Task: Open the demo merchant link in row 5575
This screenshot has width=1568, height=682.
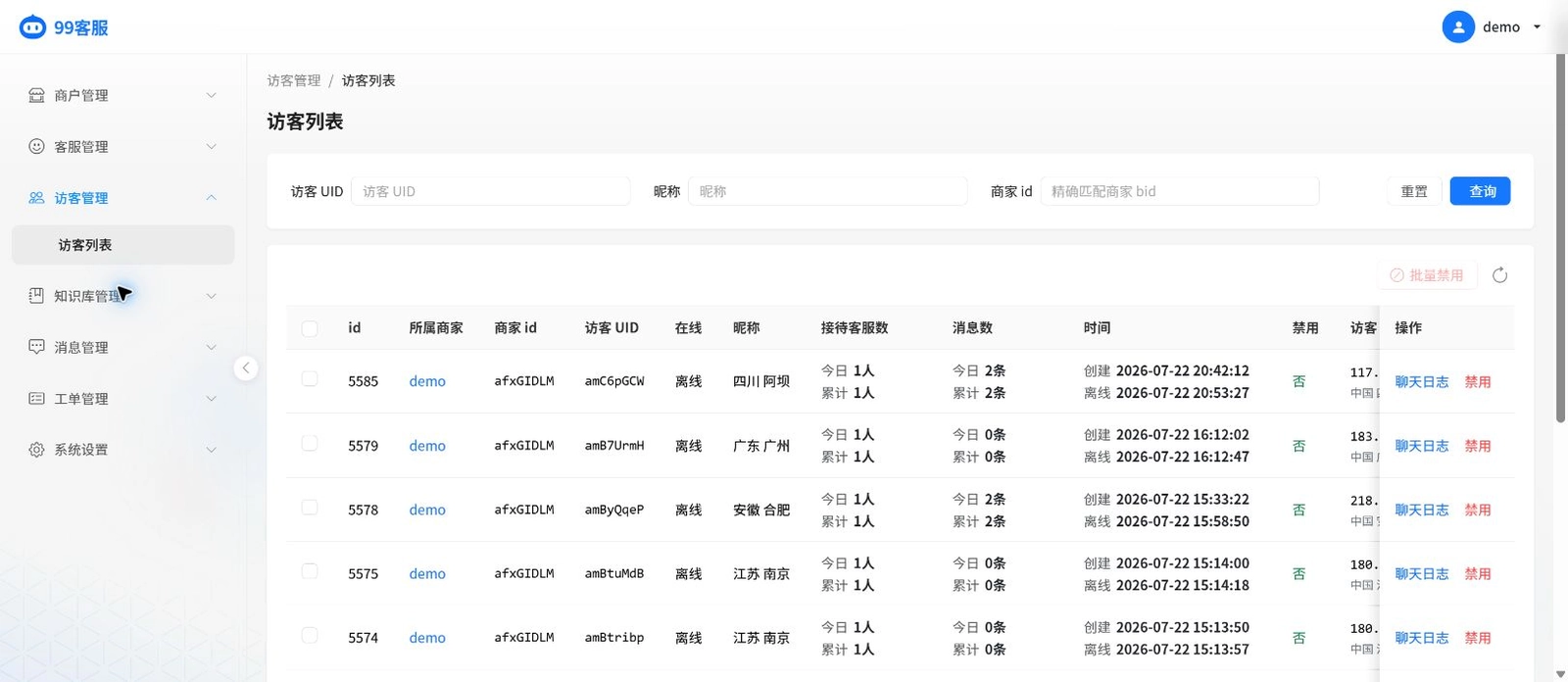Action: (x=427, y=574)
